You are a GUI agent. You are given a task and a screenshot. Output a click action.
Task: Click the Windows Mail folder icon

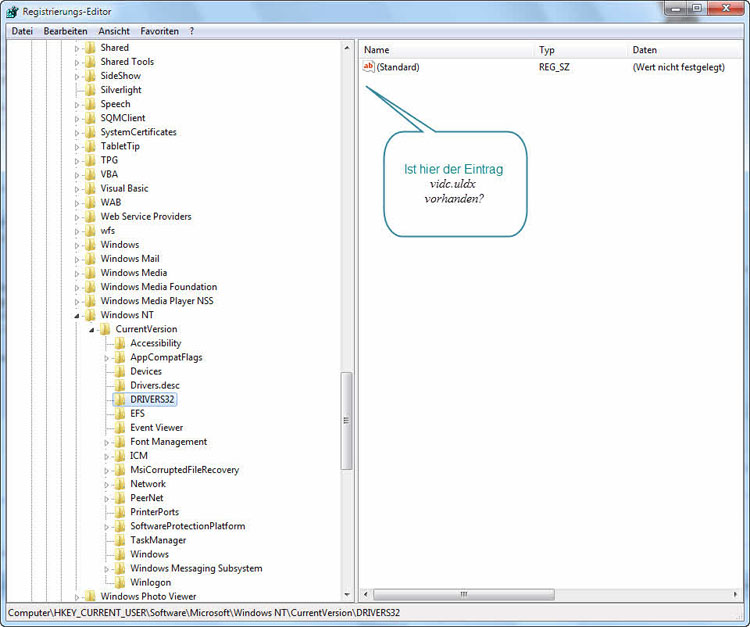(x=89, y=259)
